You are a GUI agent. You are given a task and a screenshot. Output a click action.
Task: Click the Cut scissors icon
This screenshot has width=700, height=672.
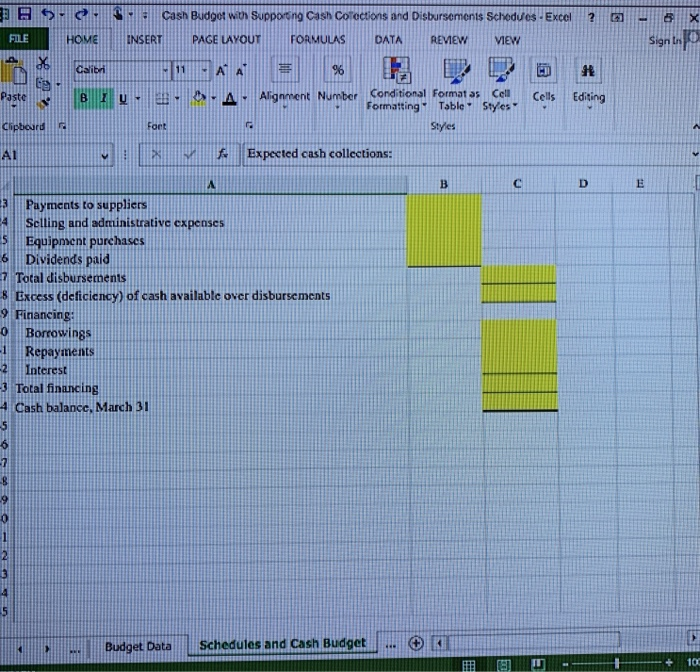point(43,63)
